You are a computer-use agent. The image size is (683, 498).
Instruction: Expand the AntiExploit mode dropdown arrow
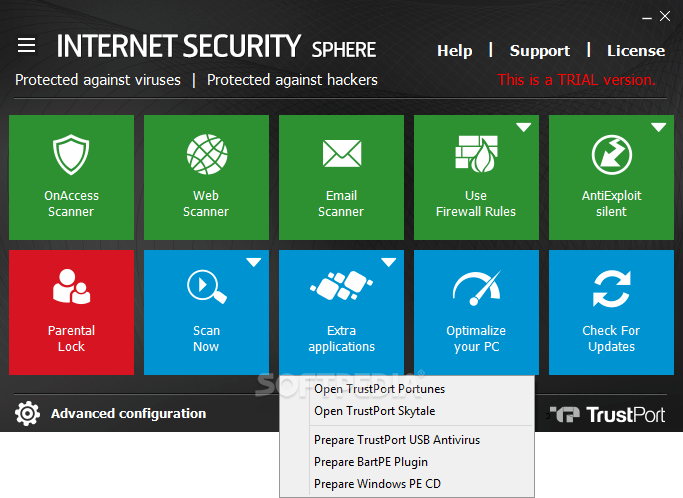pyautogui.click(x=658, y=128)
